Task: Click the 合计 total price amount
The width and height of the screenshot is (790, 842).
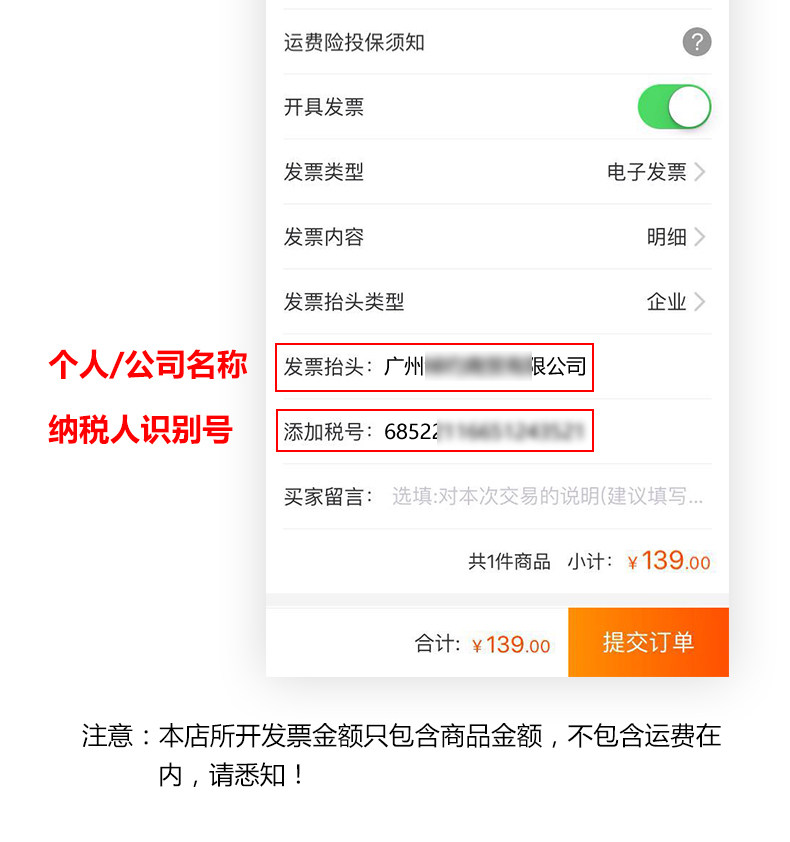Action: (x=511, y=644)
